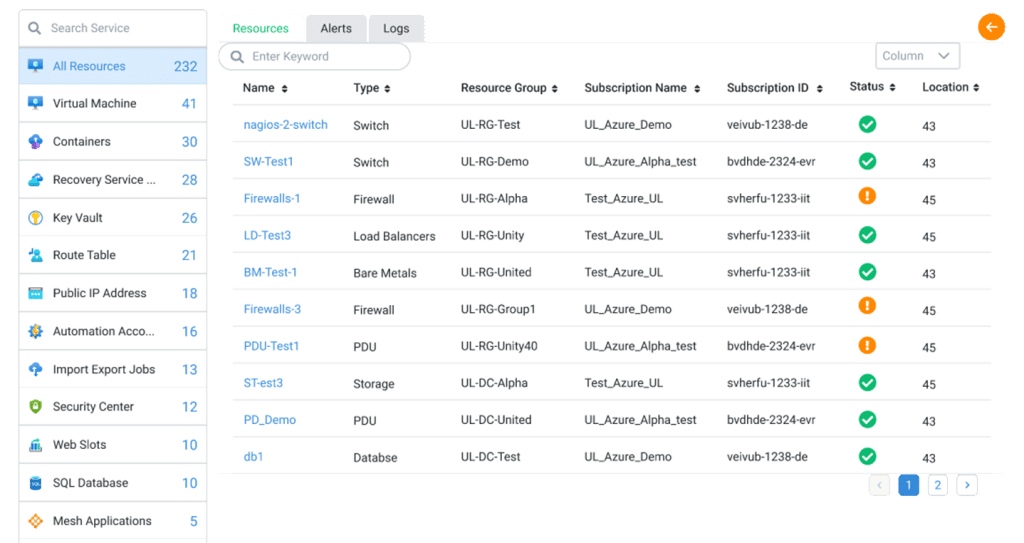Open the Firewalls-1 resource link
Image resolution: width=1024 pixels, height=543 pixels.
click(x=272, y=199)
